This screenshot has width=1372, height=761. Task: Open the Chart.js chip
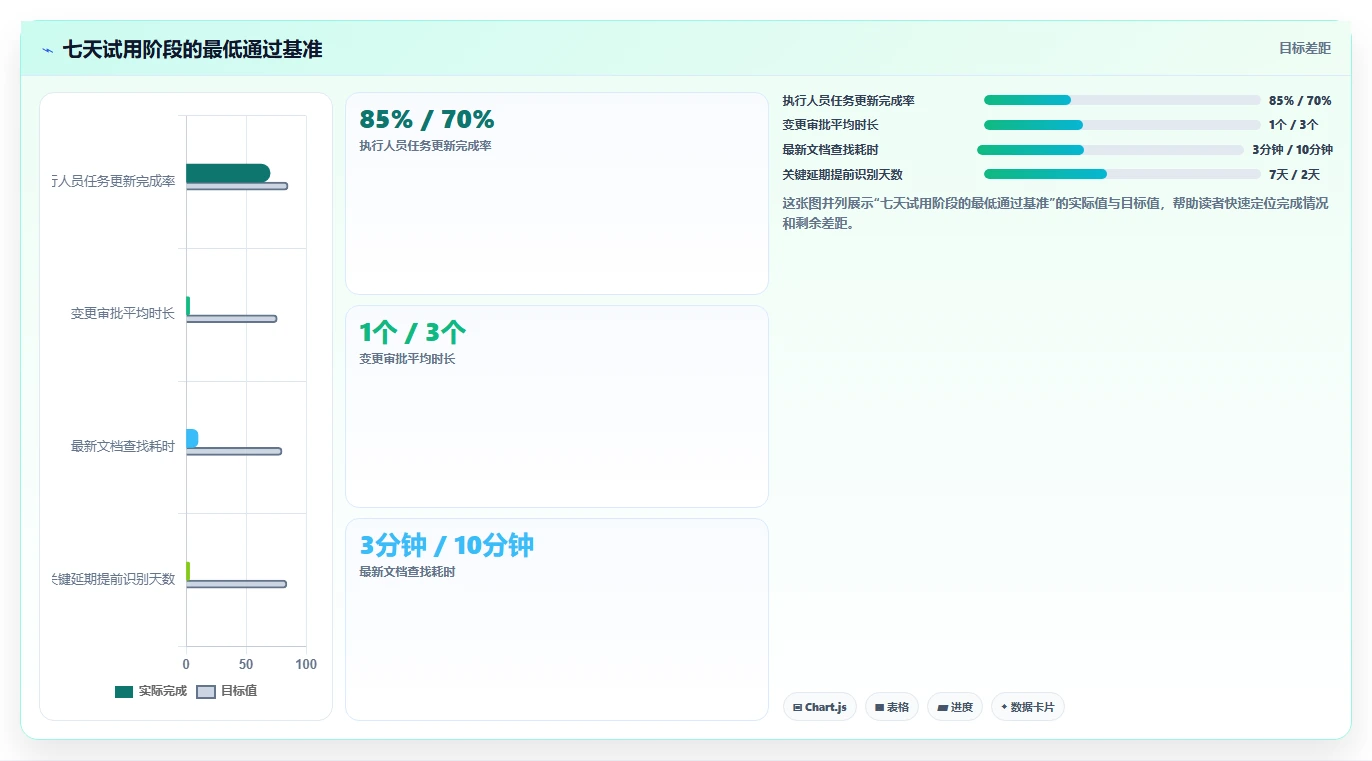[820, 707]
